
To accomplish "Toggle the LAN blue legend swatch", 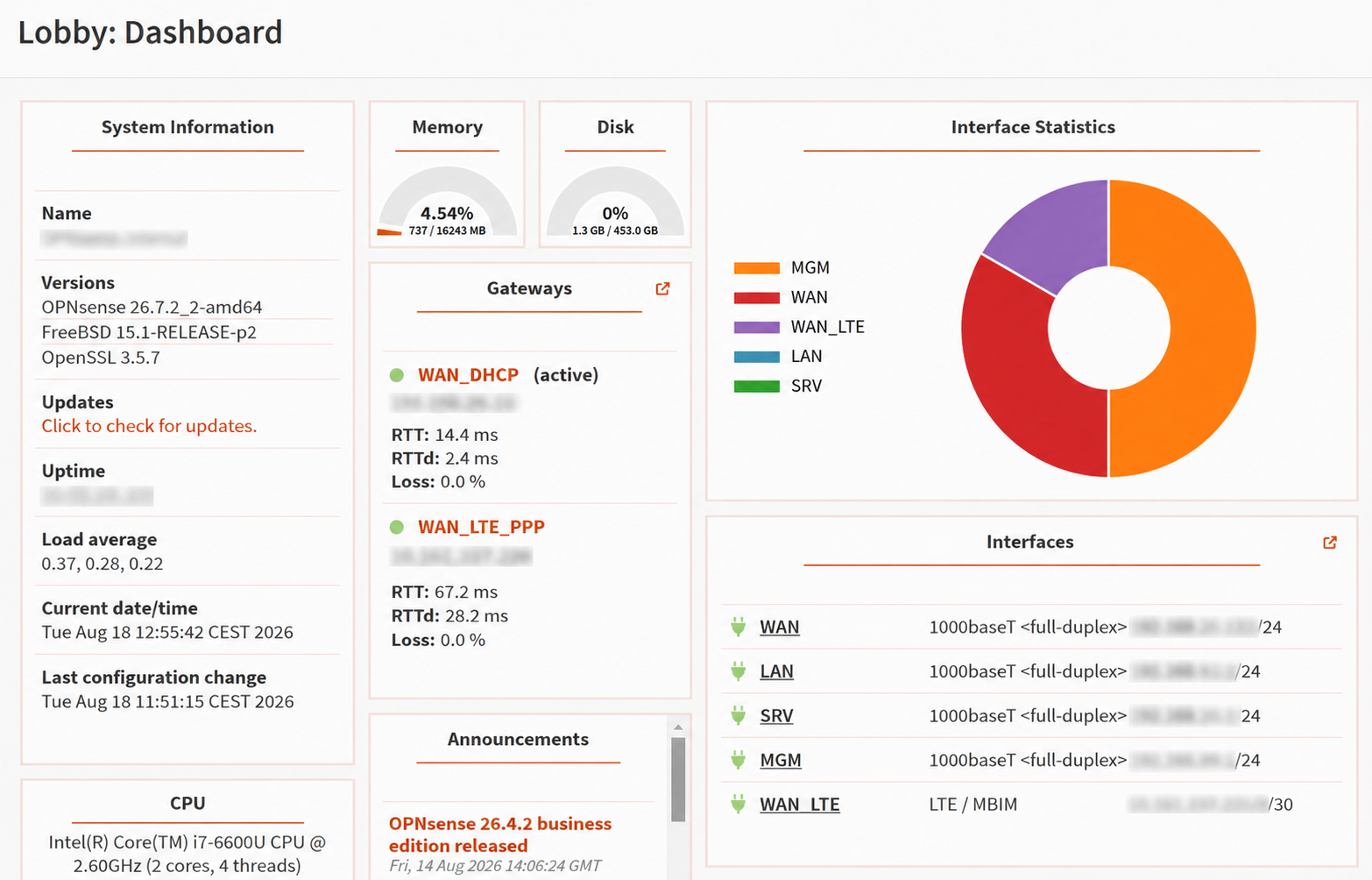I will pyautogui.click(x=757, y=357).
